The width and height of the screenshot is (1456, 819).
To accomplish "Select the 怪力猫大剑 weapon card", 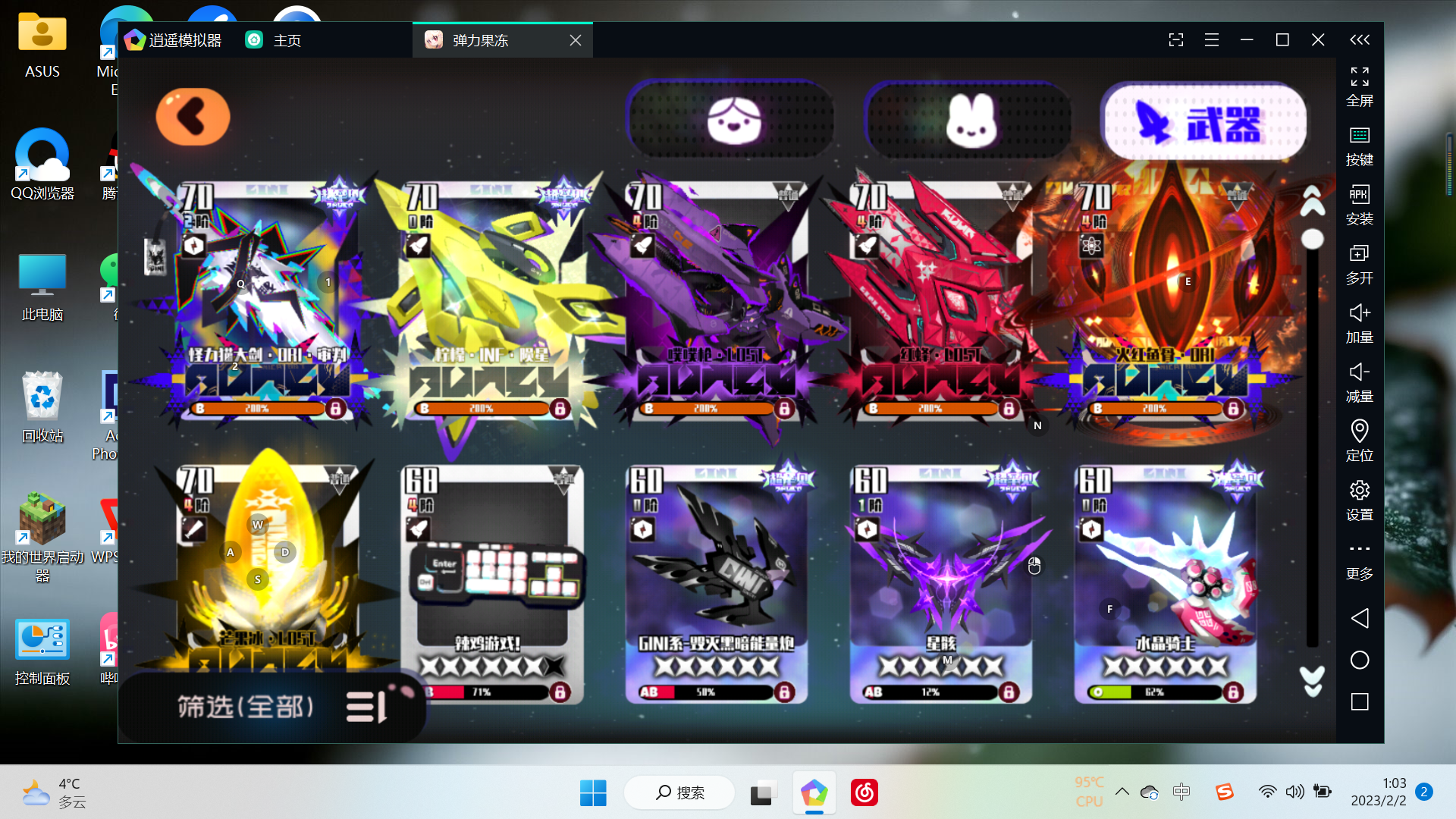I will pyautogui.click(x=265, y=302).
